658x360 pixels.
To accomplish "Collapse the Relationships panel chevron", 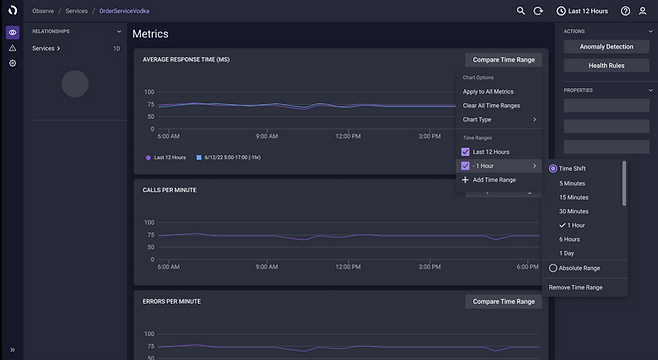I will coord(119,31).
